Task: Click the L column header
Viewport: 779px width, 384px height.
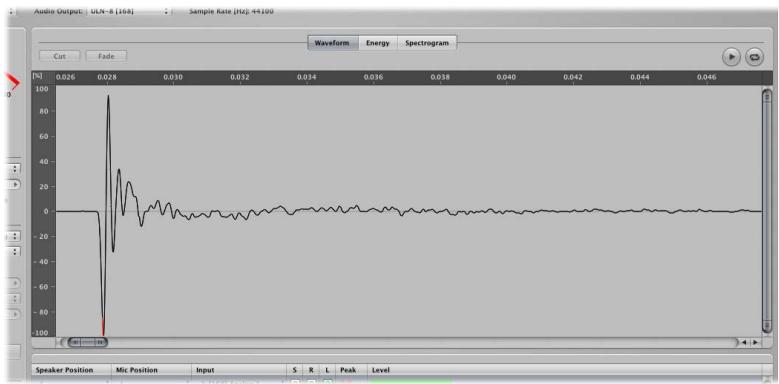Action: (x=327, y=370)
